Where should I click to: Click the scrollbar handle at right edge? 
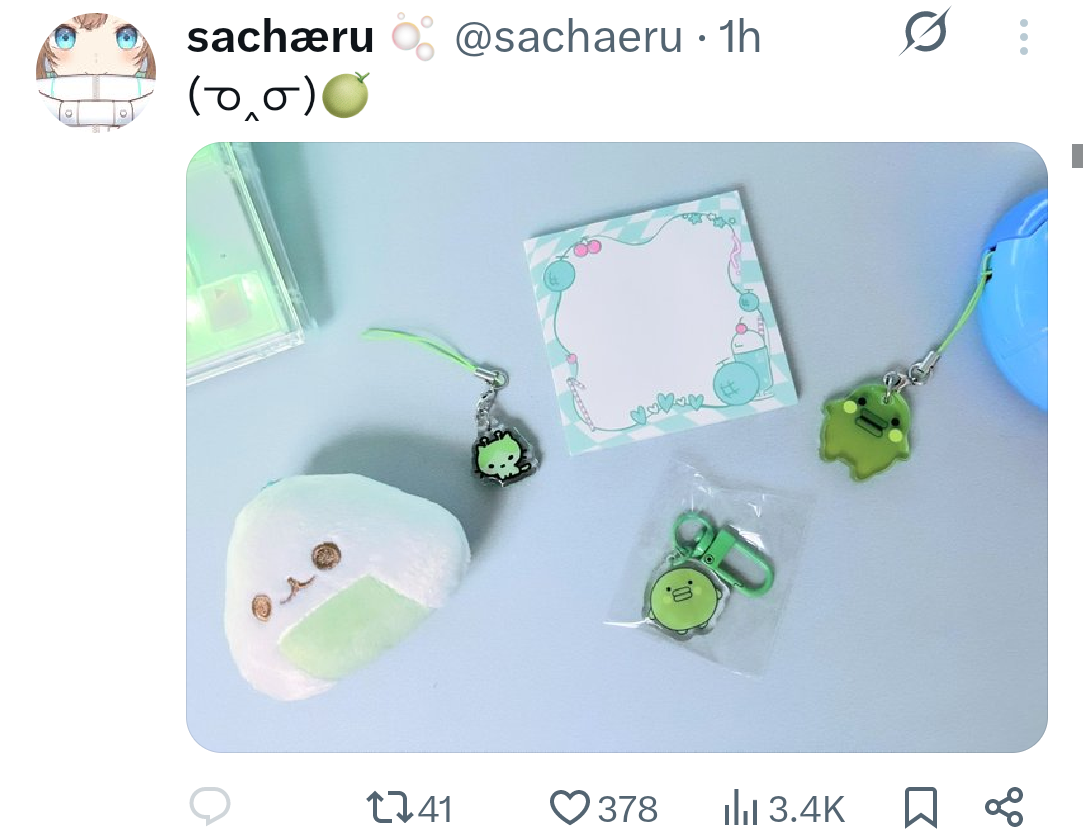tap(1077, 155)
